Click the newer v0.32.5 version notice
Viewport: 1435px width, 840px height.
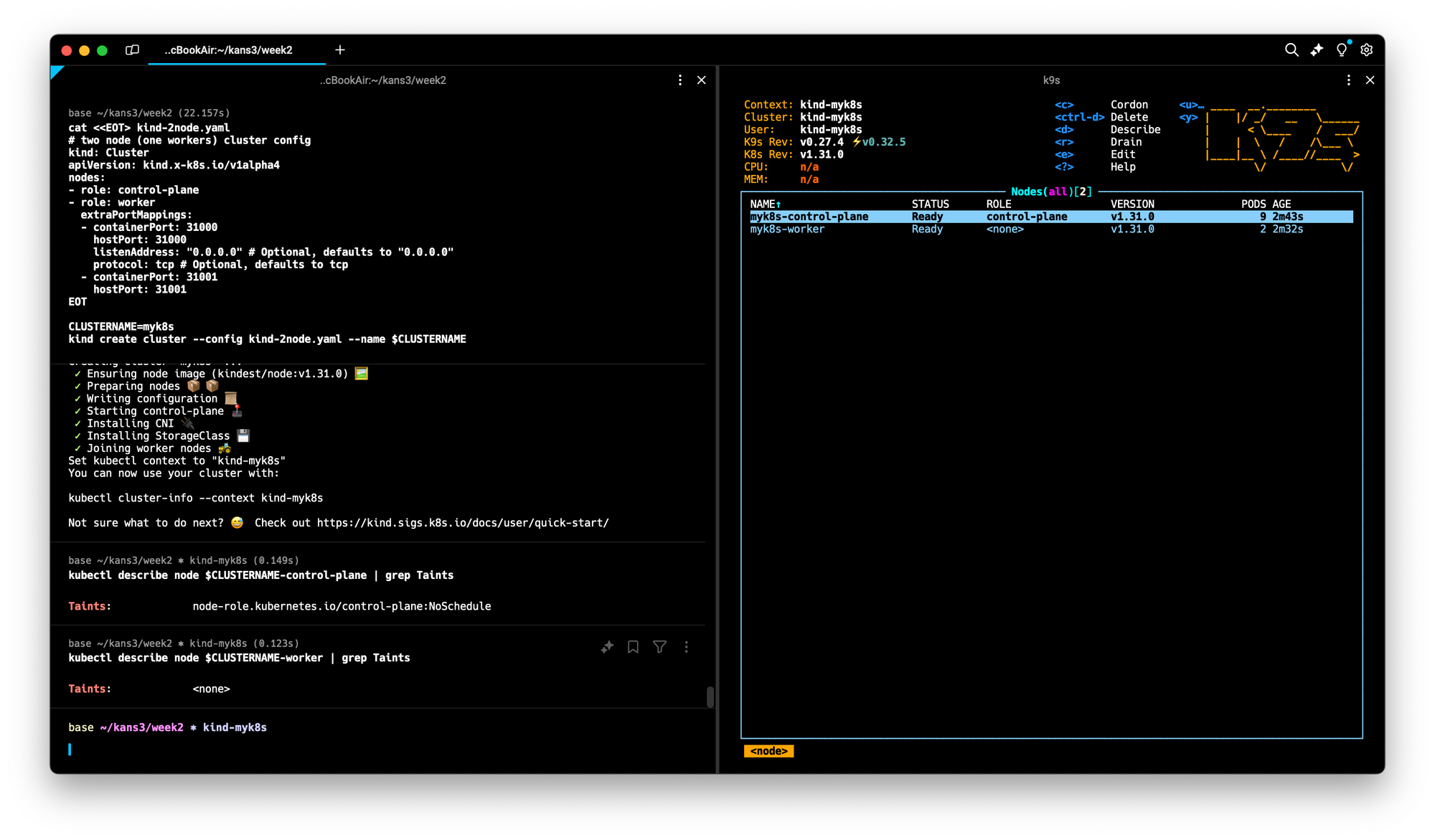[879, 142]
